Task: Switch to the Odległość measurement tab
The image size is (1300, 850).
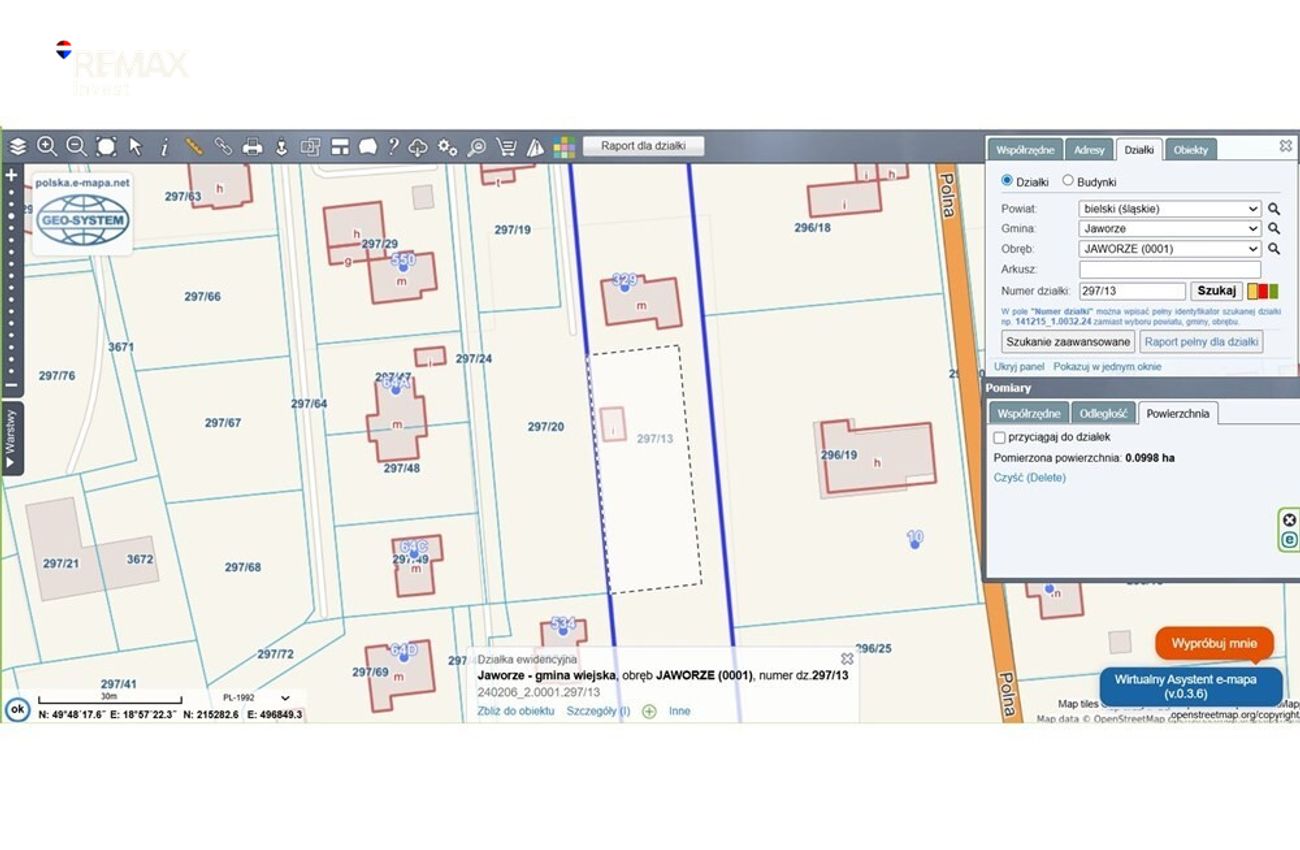Action: [1104, 413]
